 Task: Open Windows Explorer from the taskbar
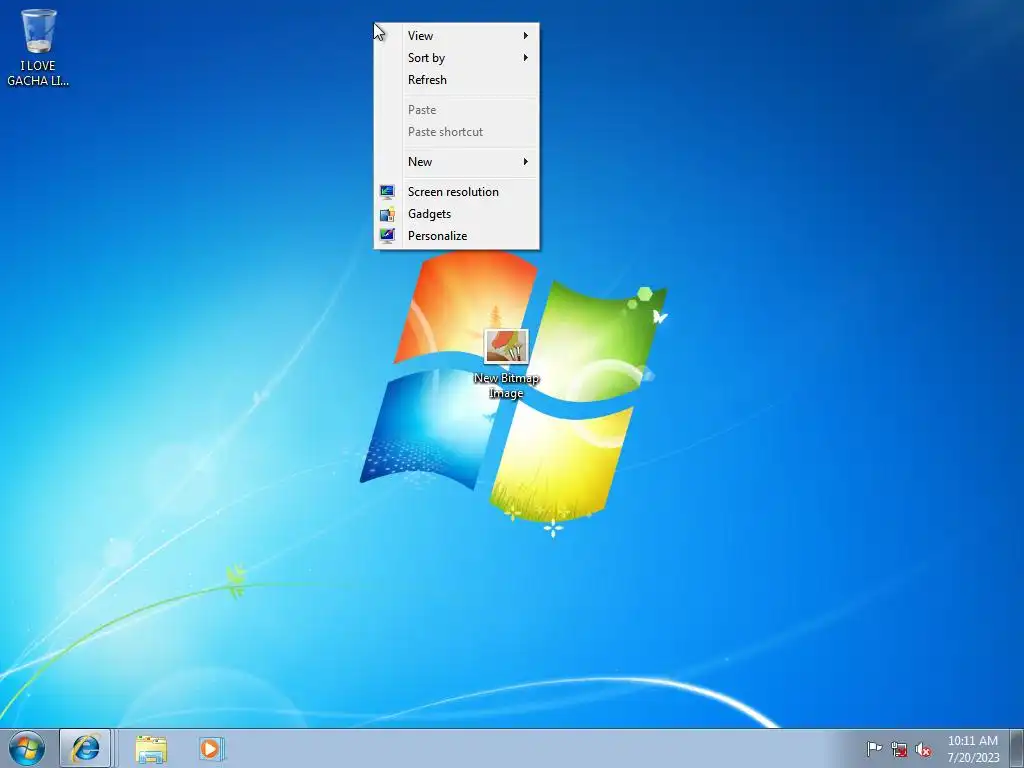(x=151, y=748)
